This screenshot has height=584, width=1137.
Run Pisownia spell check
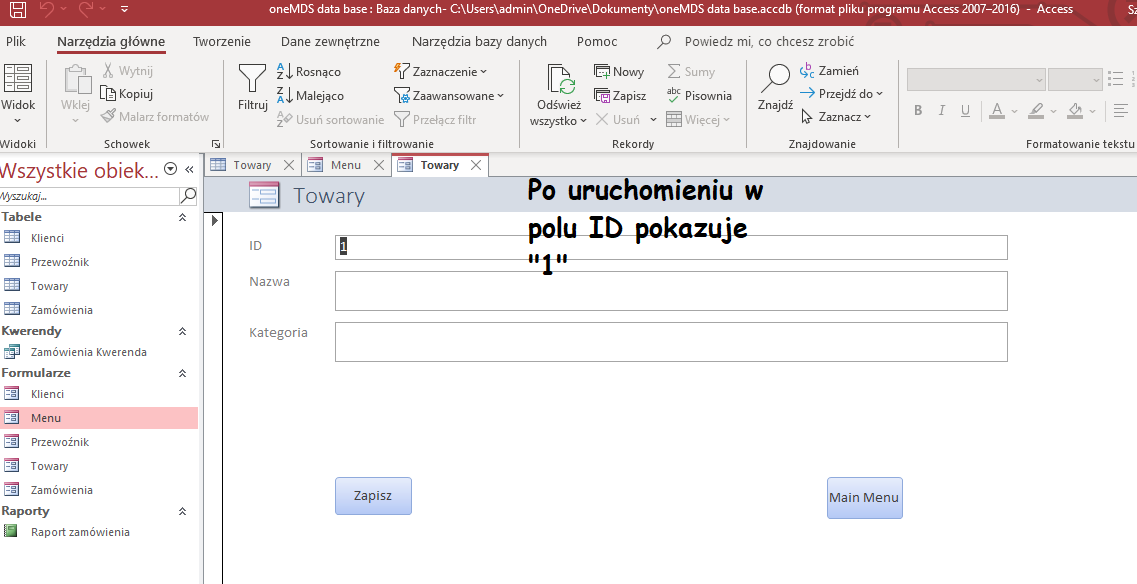click(x=699, y=96)
